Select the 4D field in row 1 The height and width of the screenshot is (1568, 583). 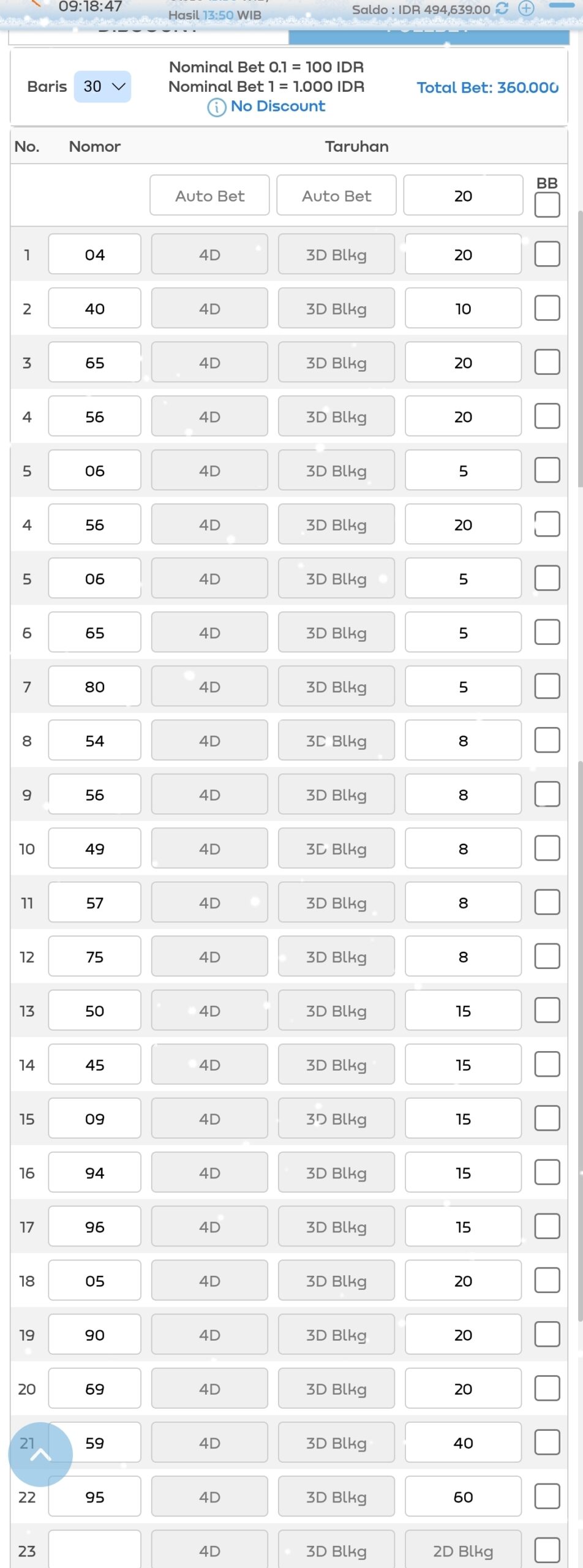209,255
